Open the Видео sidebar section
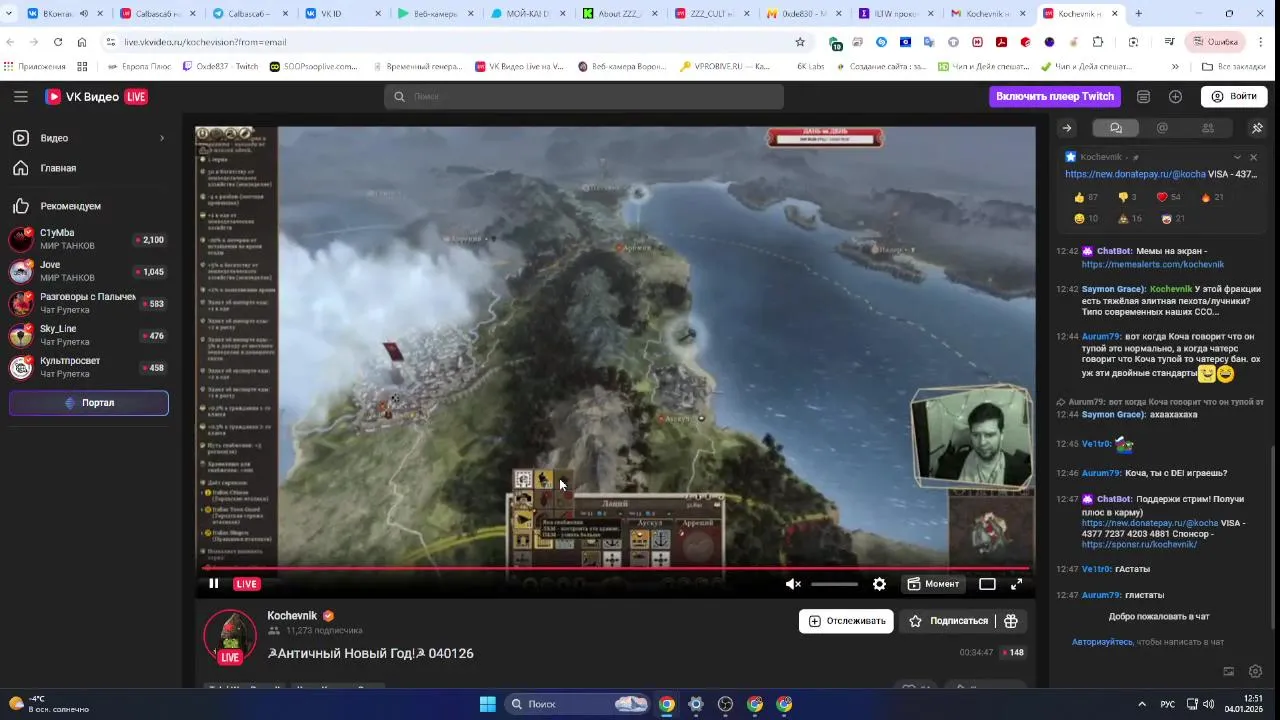 (88, 138)
